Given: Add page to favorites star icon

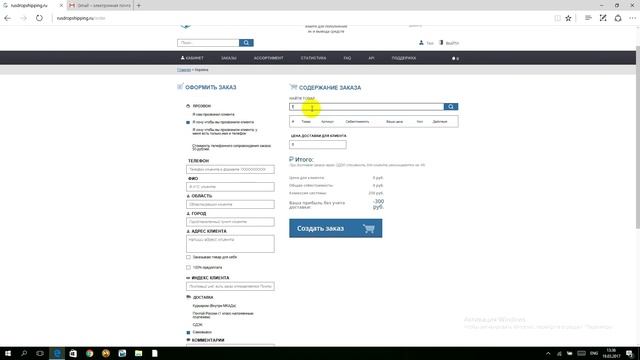Looking at the screenshot, I should (x=568, y=18).
